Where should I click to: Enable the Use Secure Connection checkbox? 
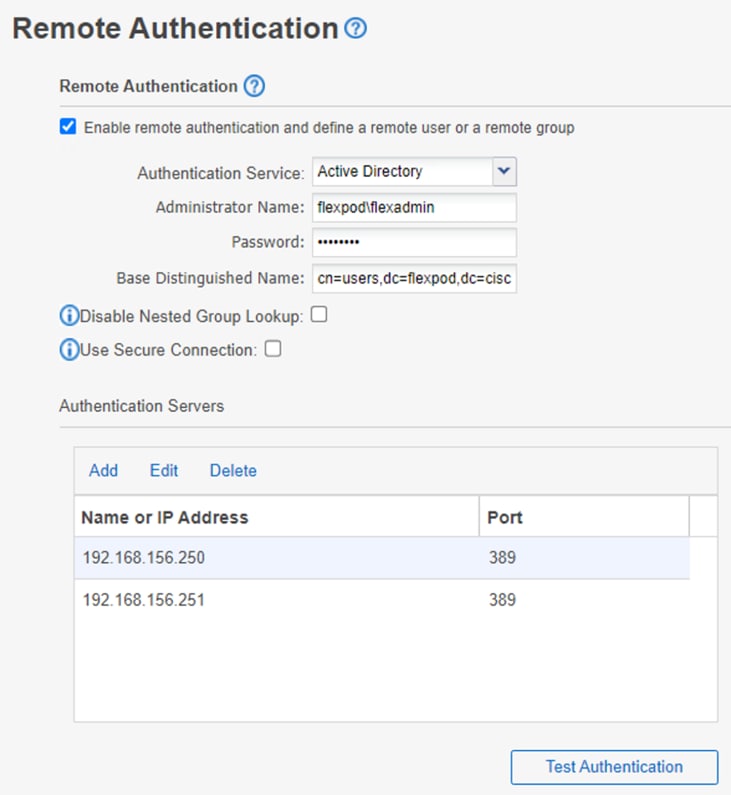272,349
